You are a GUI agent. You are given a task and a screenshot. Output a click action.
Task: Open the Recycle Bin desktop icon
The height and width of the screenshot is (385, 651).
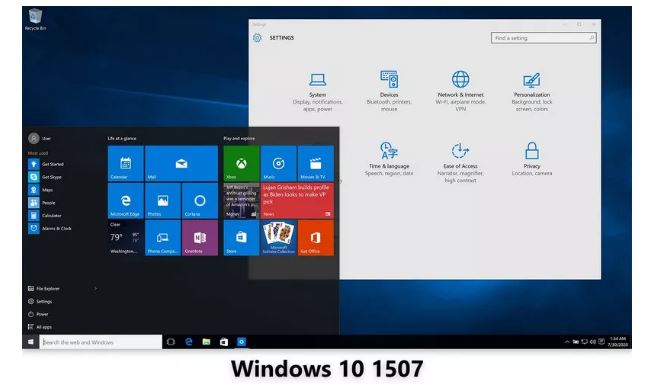point(35,20)
